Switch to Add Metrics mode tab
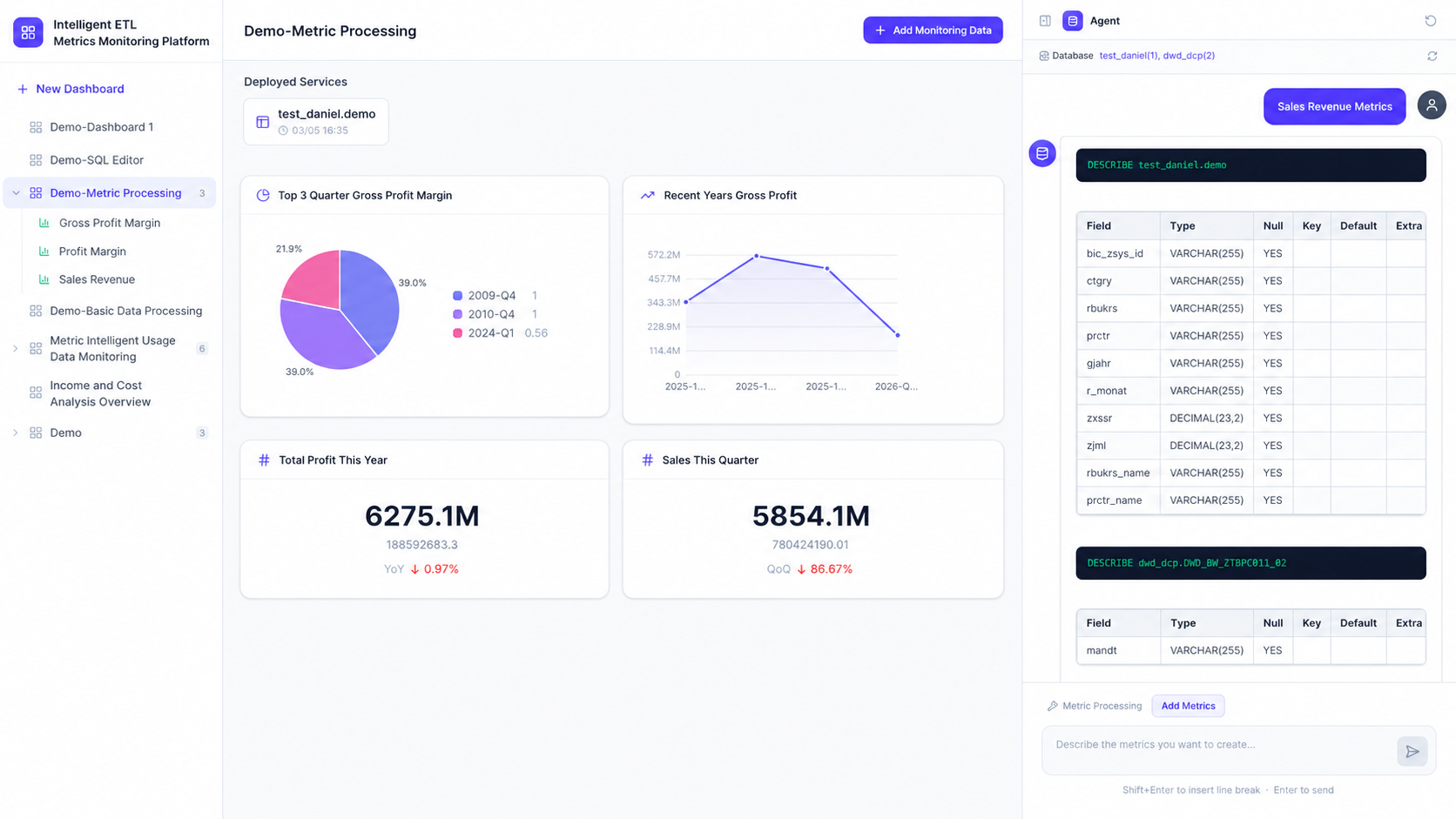 coord(1188,706)
